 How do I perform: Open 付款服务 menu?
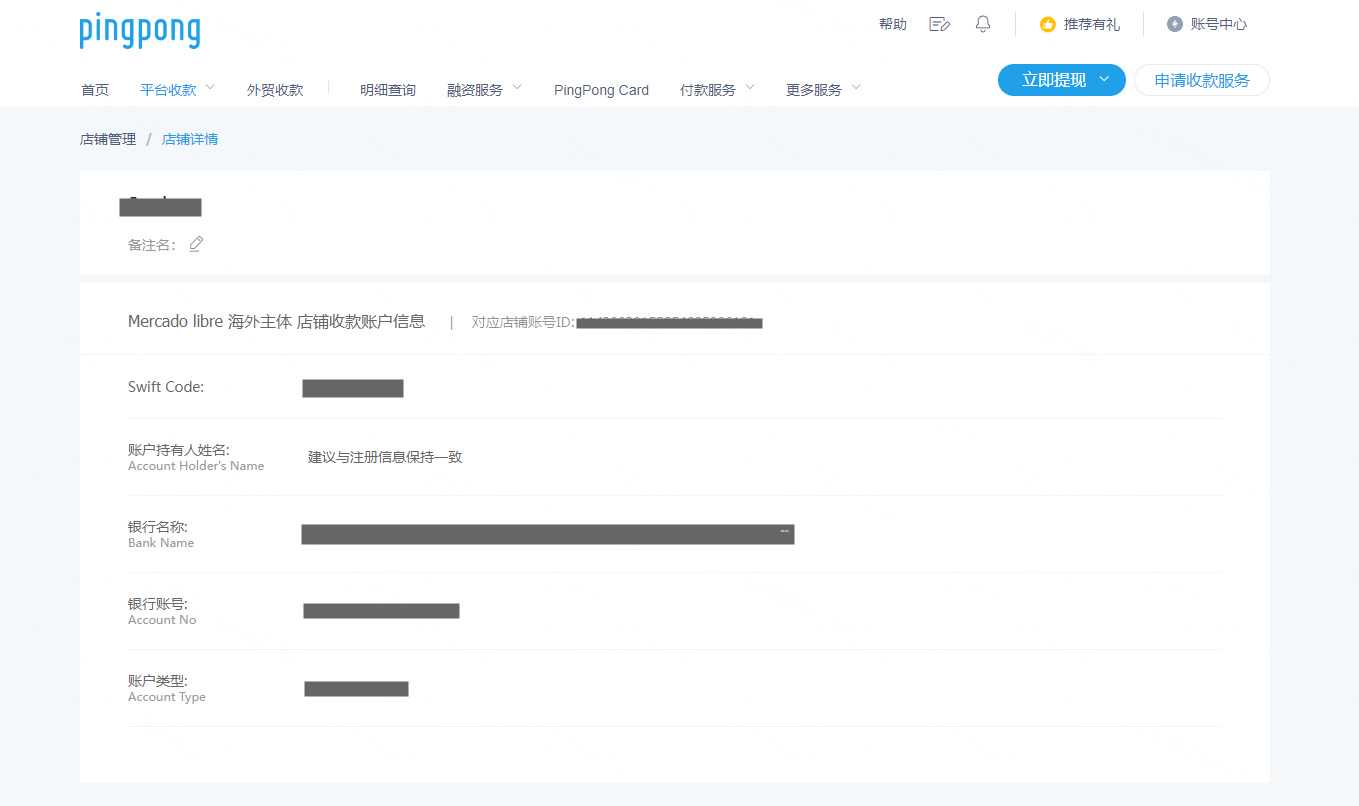pyautogui.click(x=708, y=90)
